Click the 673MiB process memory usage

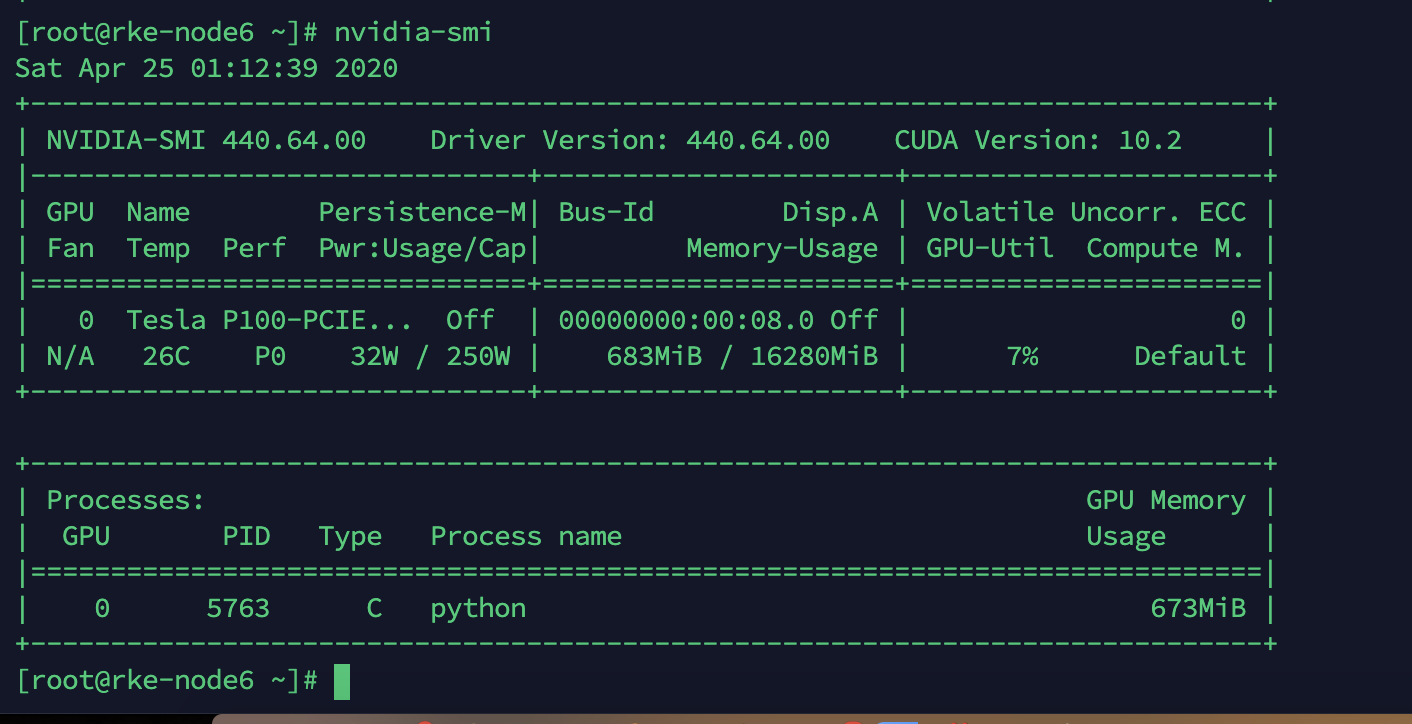click(1197, 608)
